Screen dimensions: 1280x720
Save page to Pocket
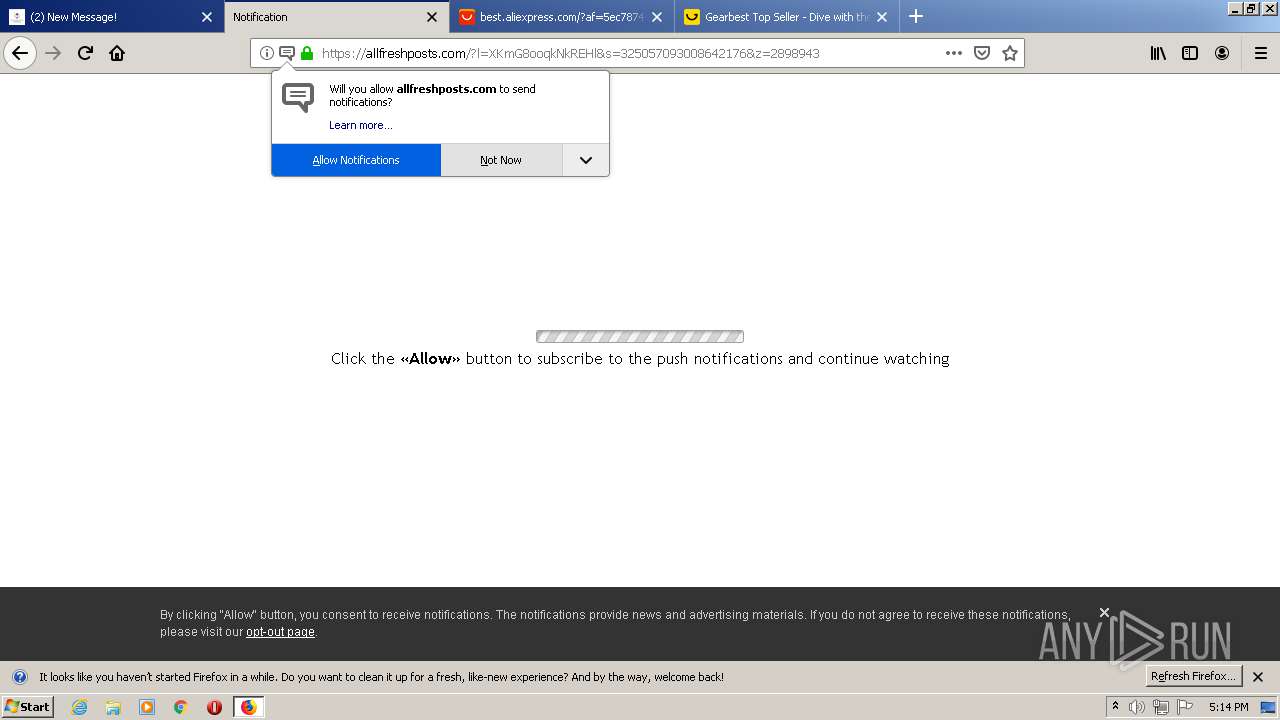click(x=982, y=53)
